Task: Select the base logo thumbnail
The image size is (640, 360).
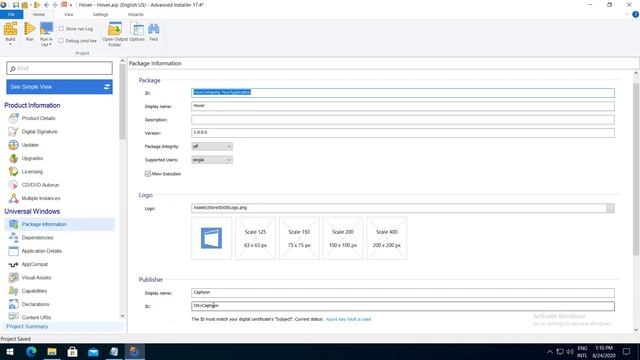Action: [211, 238]
